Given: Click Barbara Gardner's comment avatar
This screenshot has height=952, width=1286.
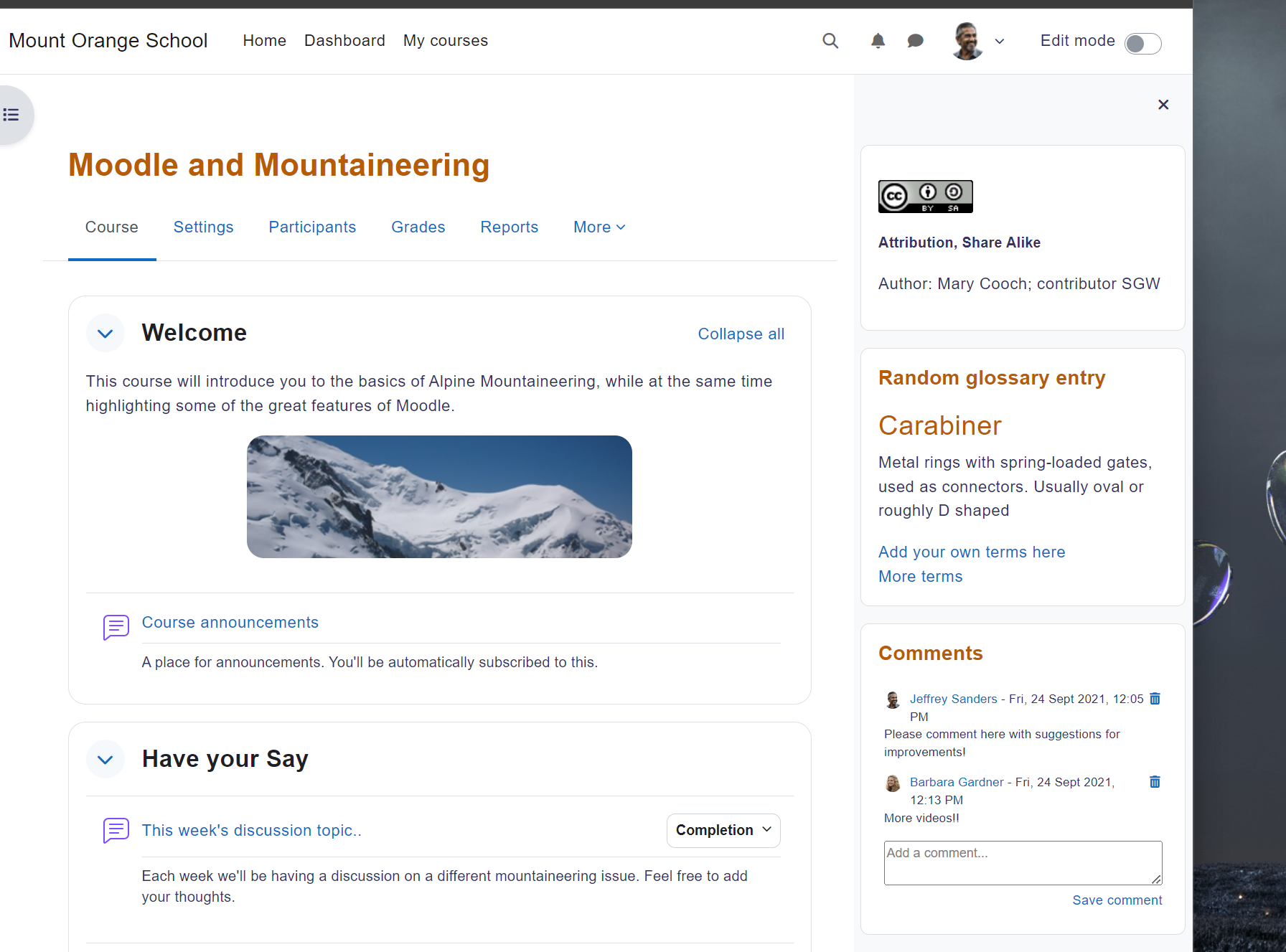Looking at the screenshot, I should (x=893, y=783).
